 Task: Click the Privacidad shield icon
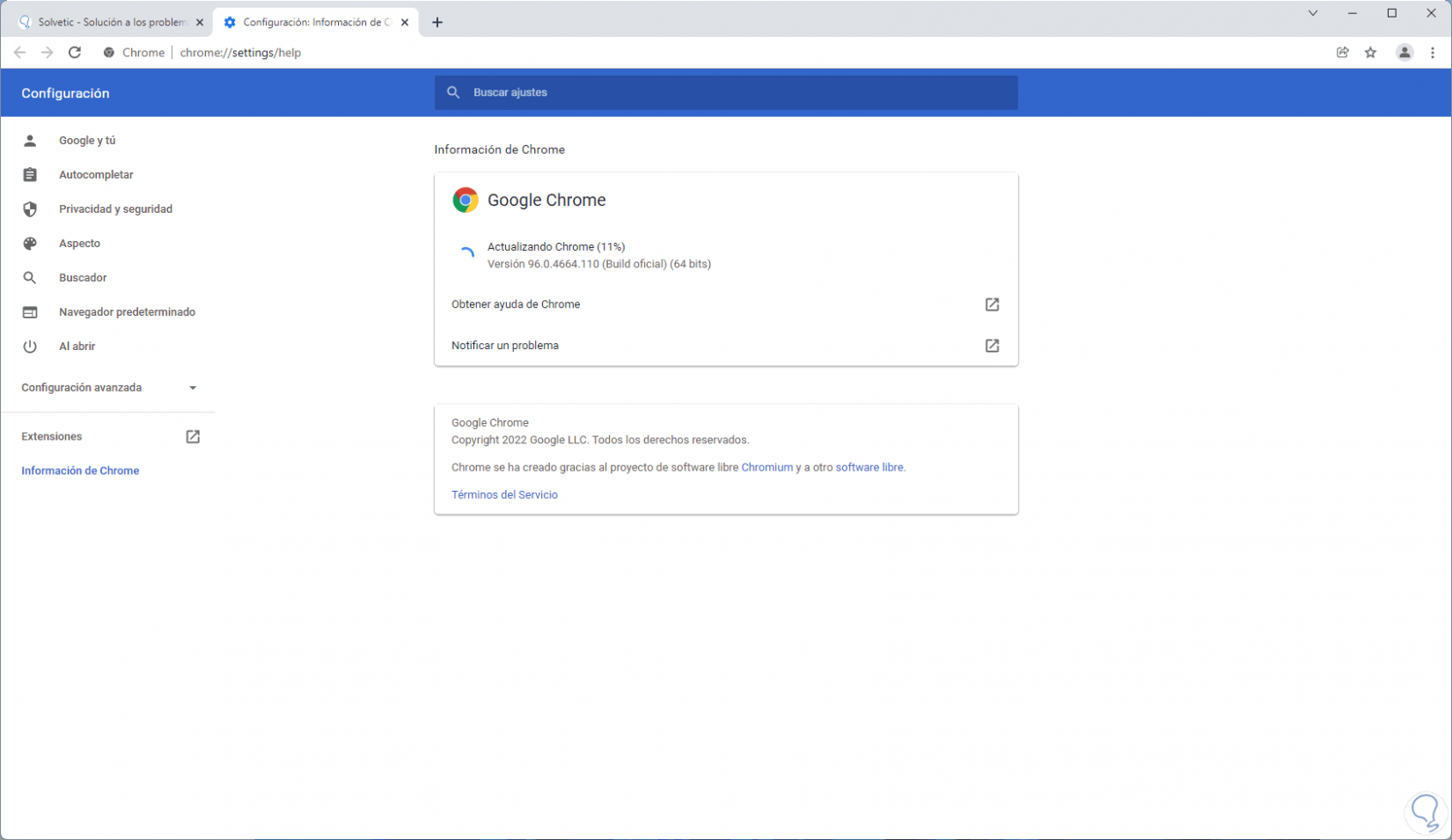tap(30, 209)
